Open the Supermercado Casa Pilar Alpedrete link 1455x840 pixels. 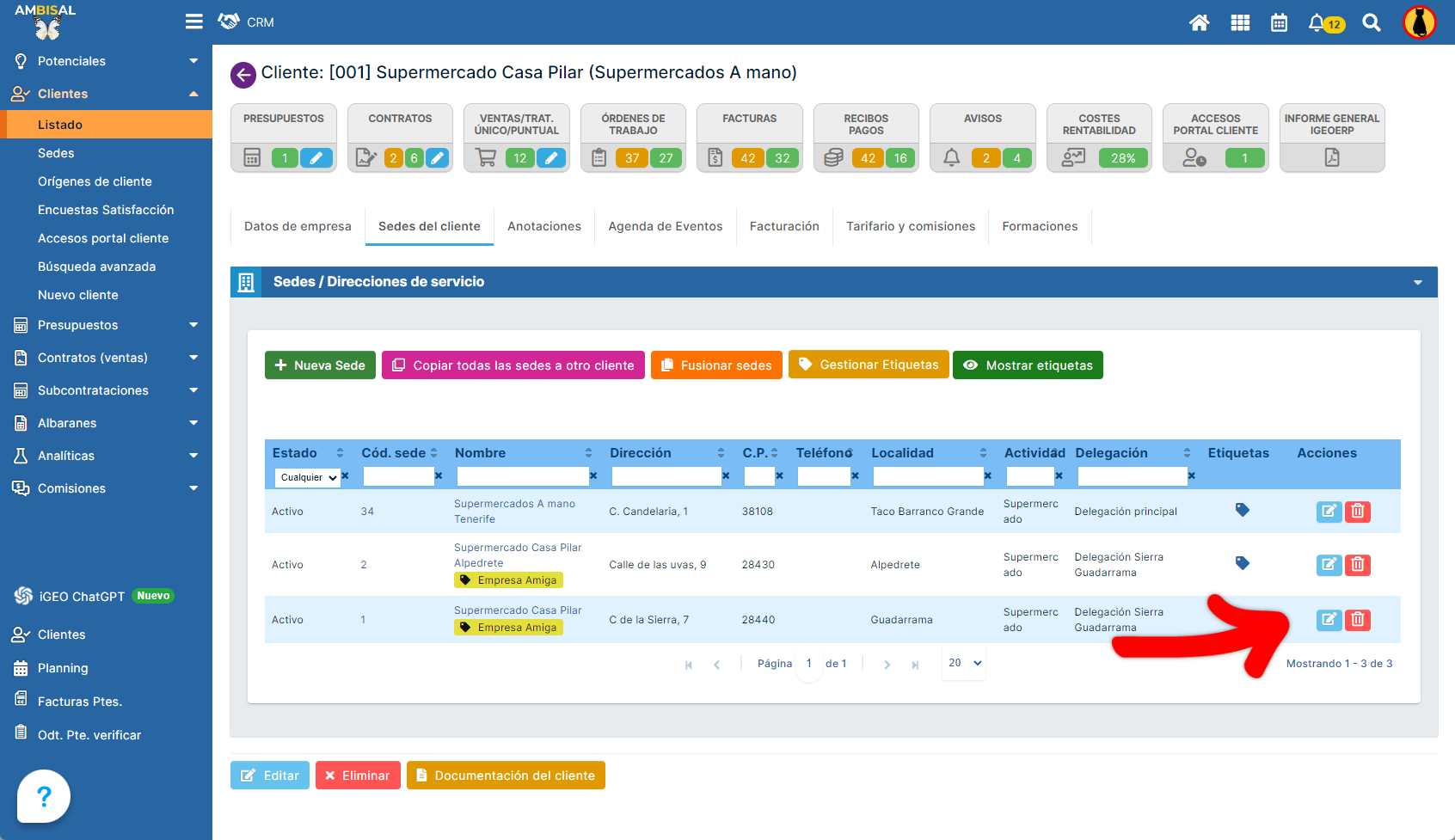point(518,555)
